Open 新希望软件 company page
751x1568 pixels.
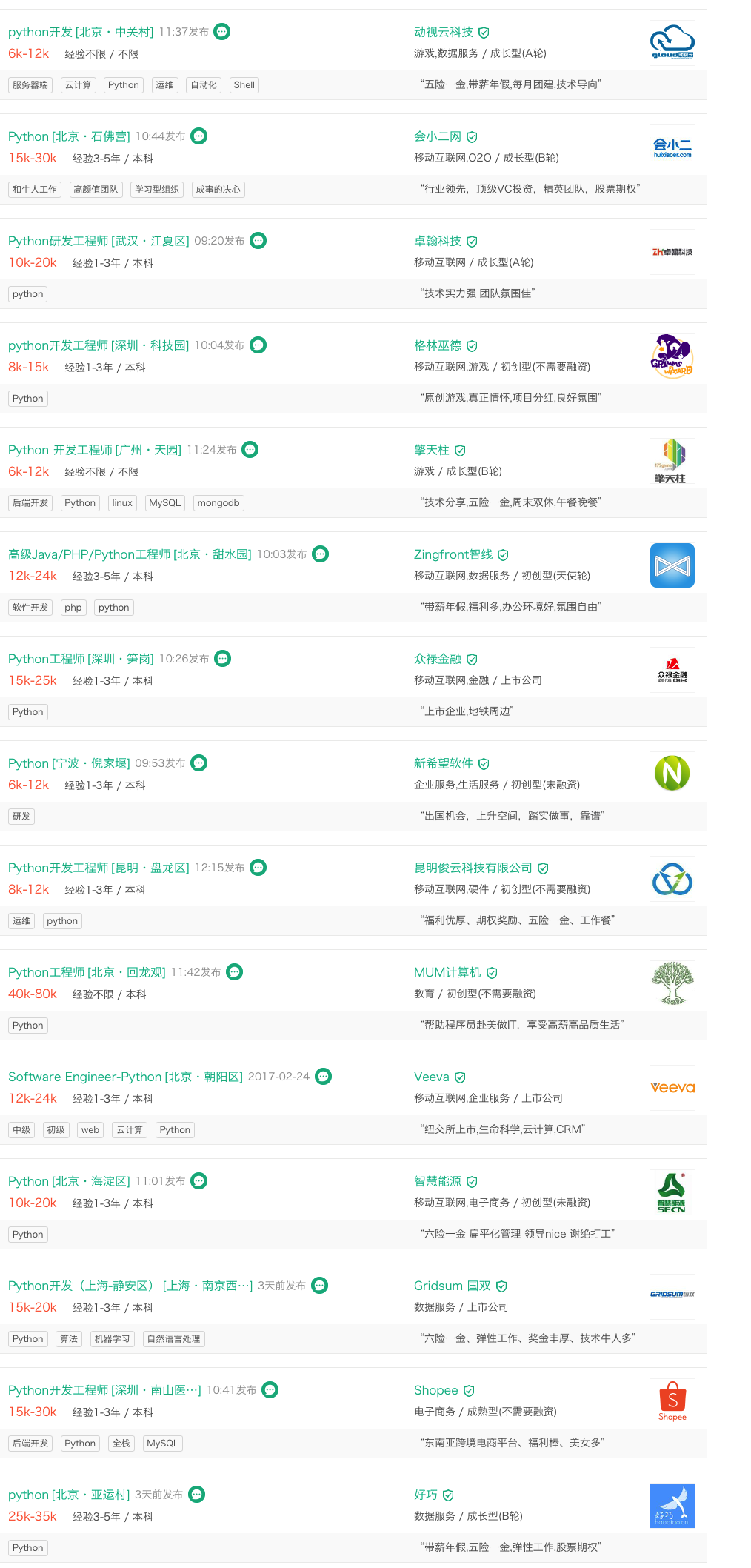443,763
